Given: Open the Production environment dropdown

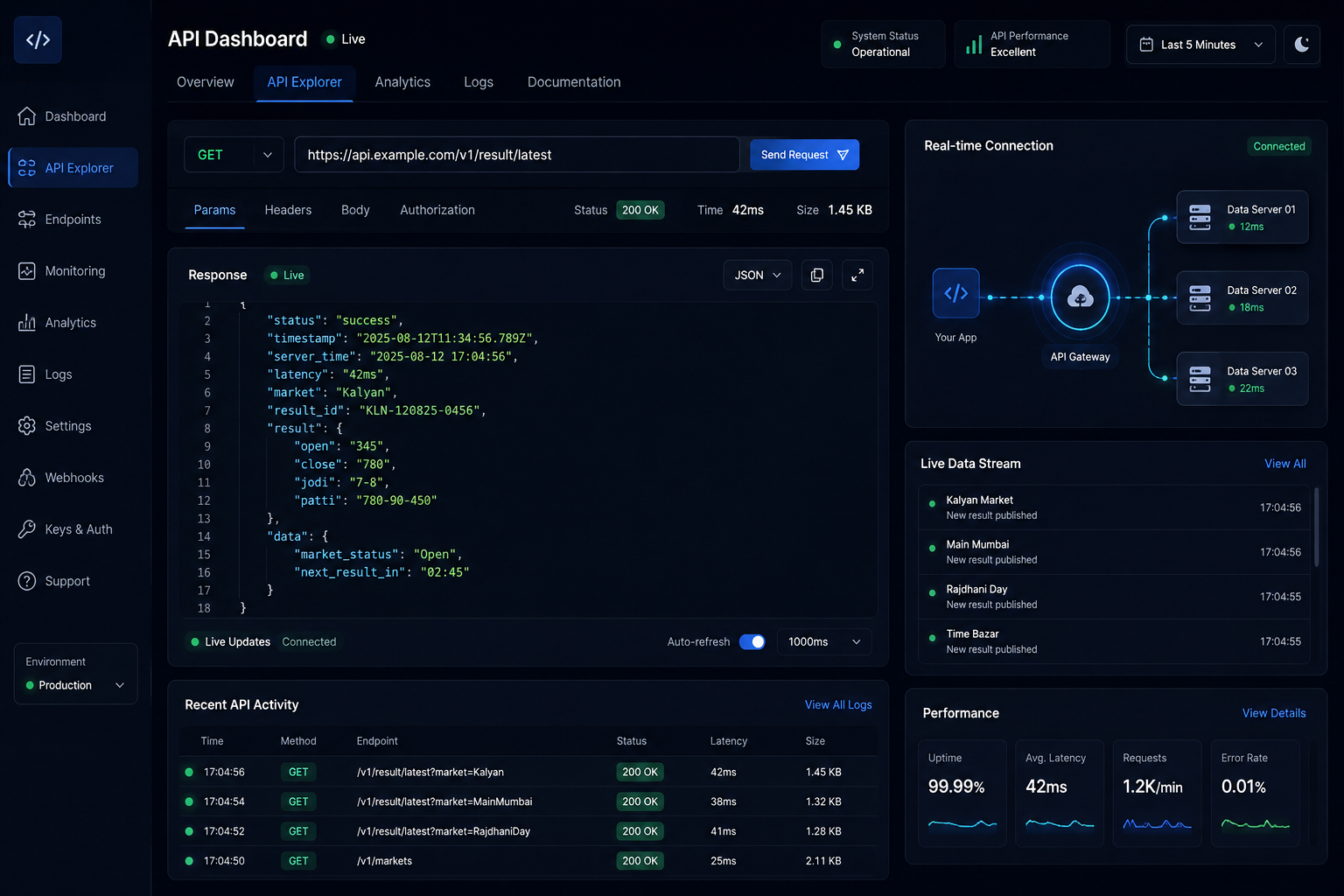Looking at the screenshot, I should pos(75,685).
